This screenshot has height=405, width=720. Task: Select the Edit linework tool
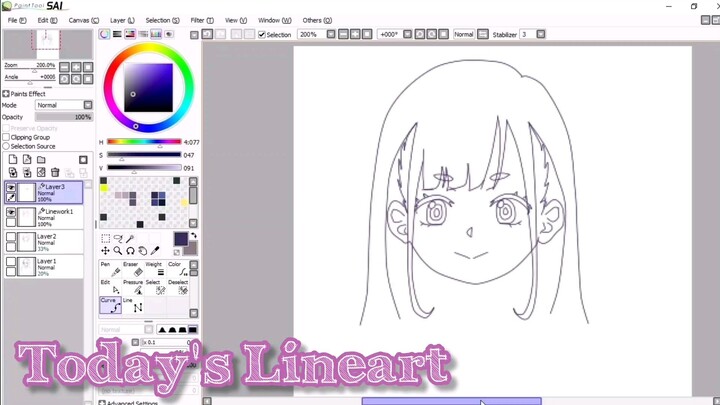point(110,287)
